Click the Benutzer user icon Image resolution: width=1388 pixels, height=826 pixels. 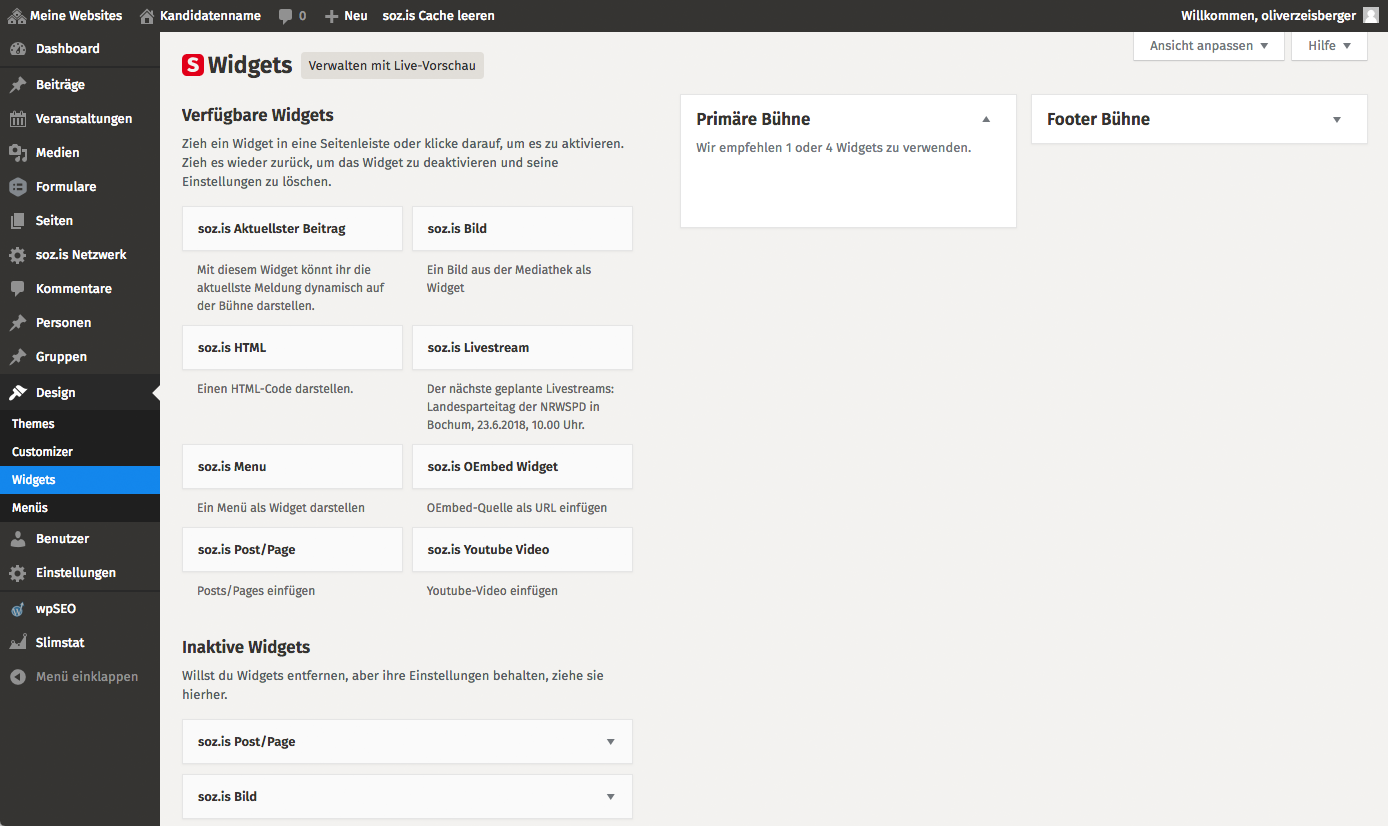point(18,539)
